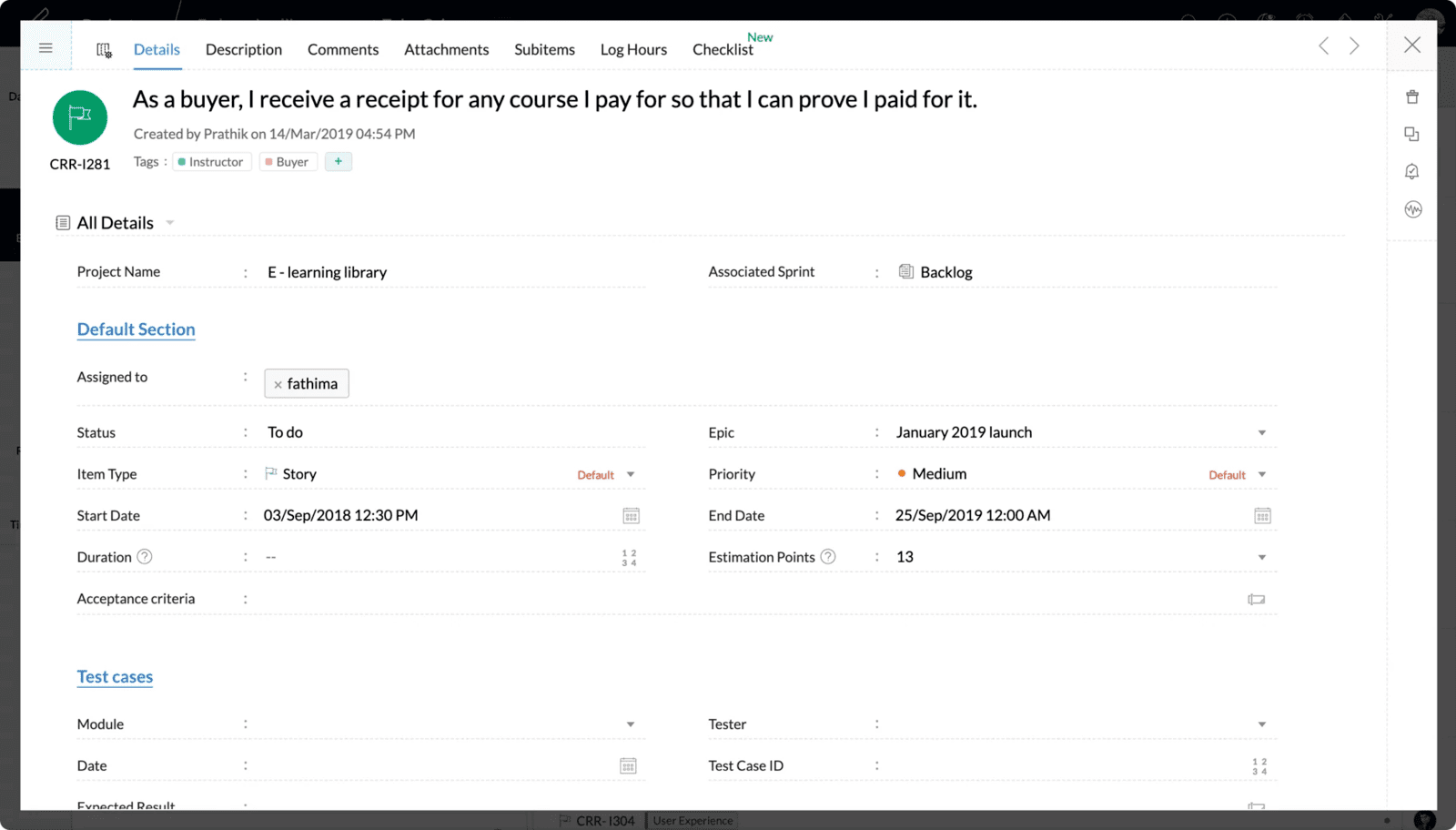The width and height of the screenshot is (1456, 830).
Task: Close the item details panel
Action: pos(1412,45)
